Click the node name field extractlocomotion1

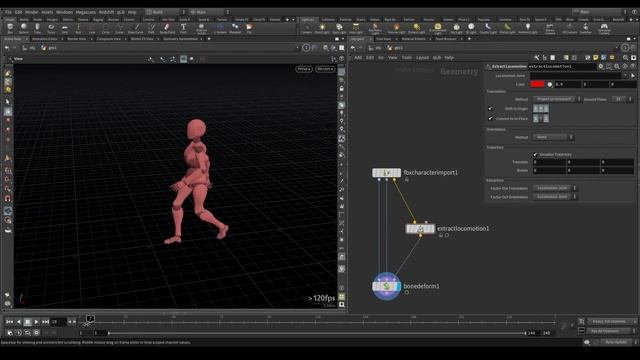coord(562,66)
